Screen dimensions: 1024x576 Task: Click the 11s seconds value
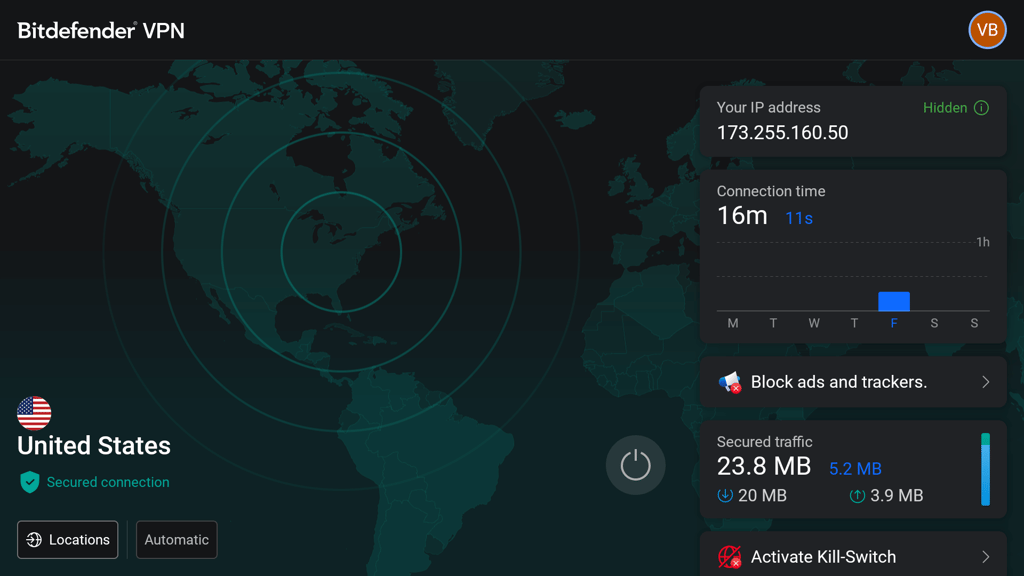799,218
